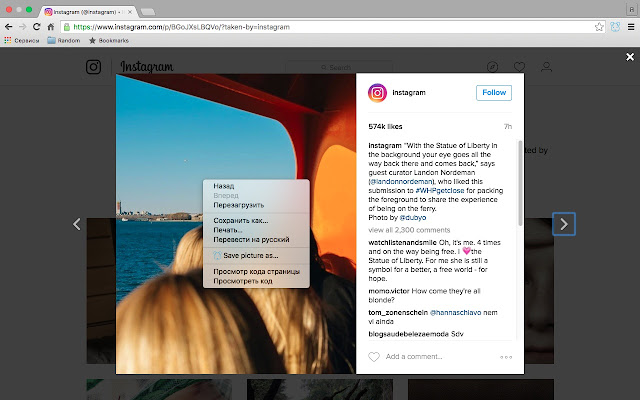This screenshot has width=640, height=400.
Task: Open the instagram username link in the post header
Action: [409, 93]
